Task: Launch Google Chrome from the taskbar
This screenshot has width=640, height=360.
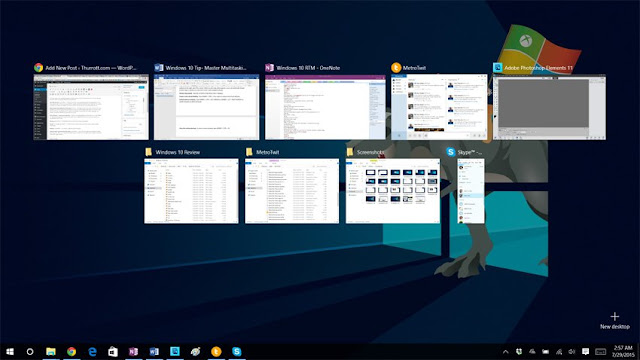Action: (x=71, y=351)
